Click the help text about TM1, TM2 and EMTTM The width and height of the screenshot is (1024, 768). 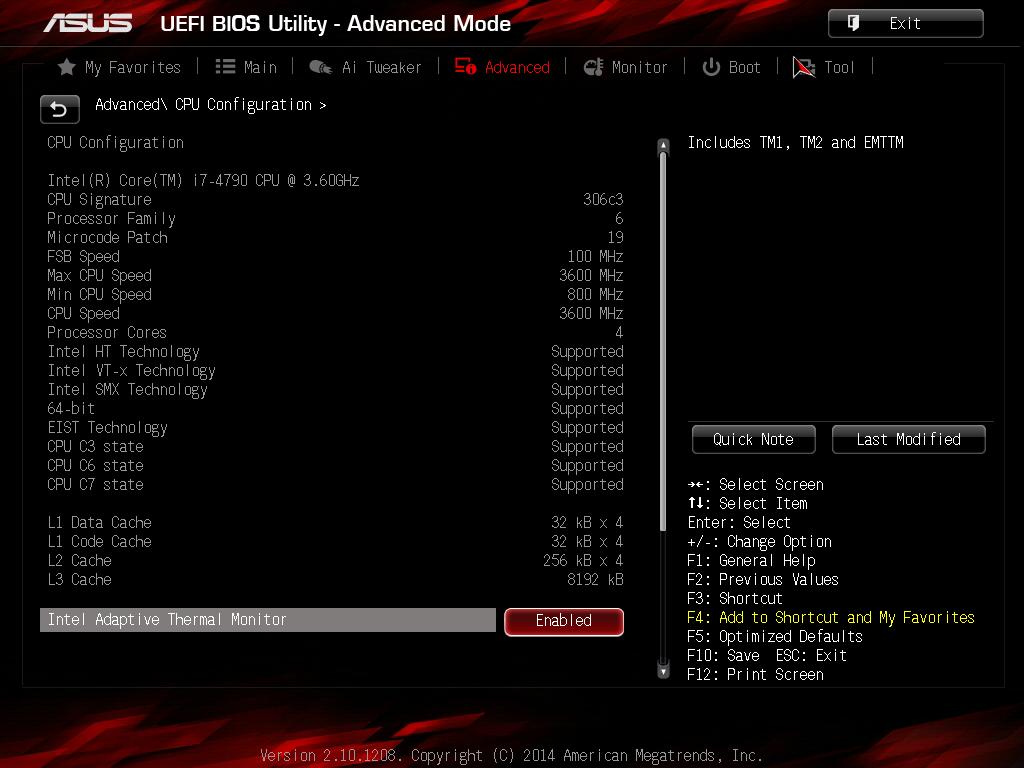coord(795,142)
